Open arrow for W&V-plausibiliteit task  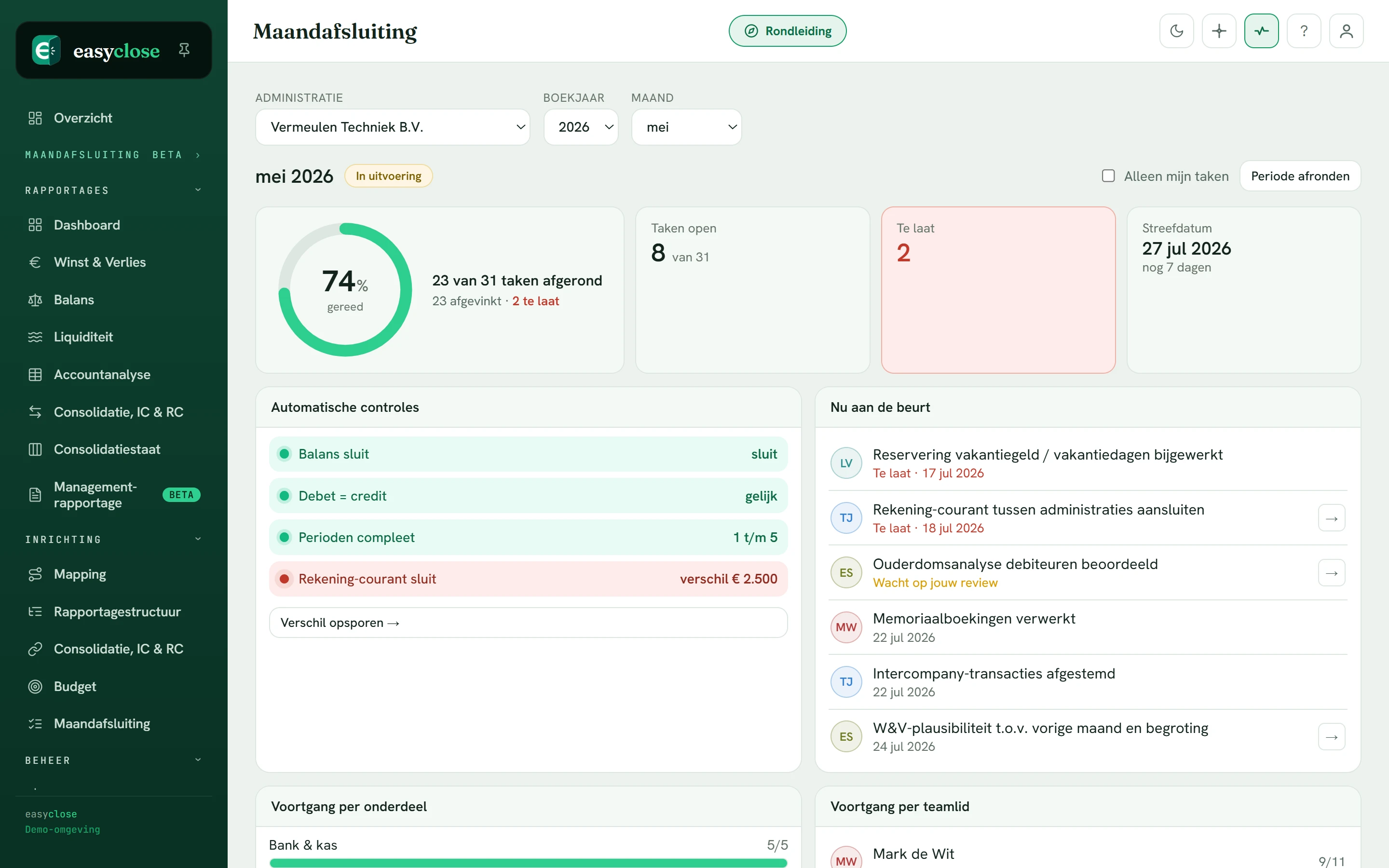pyautogui.click(x=1332, y=737)
